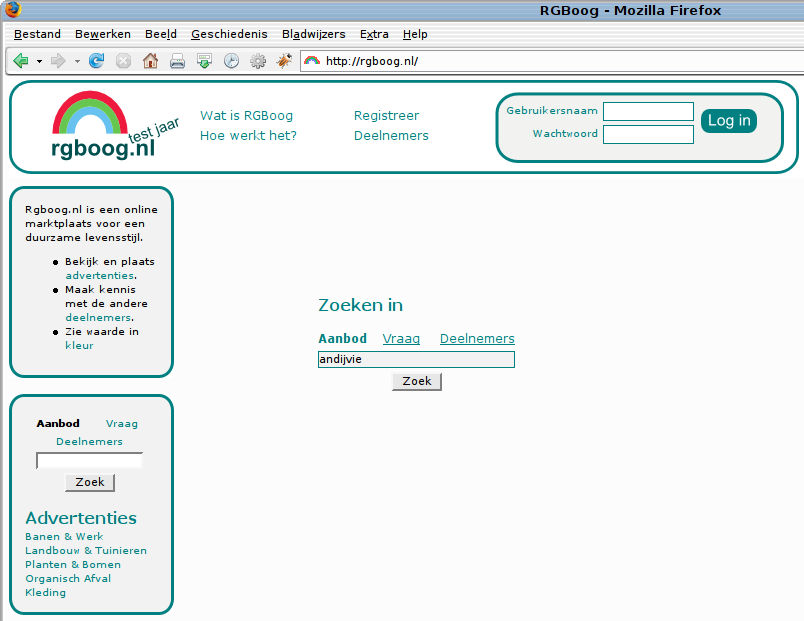Click the Gebruikersnaam input field
The height and width of the screenshot is (621, 804).
click(649, 111)
